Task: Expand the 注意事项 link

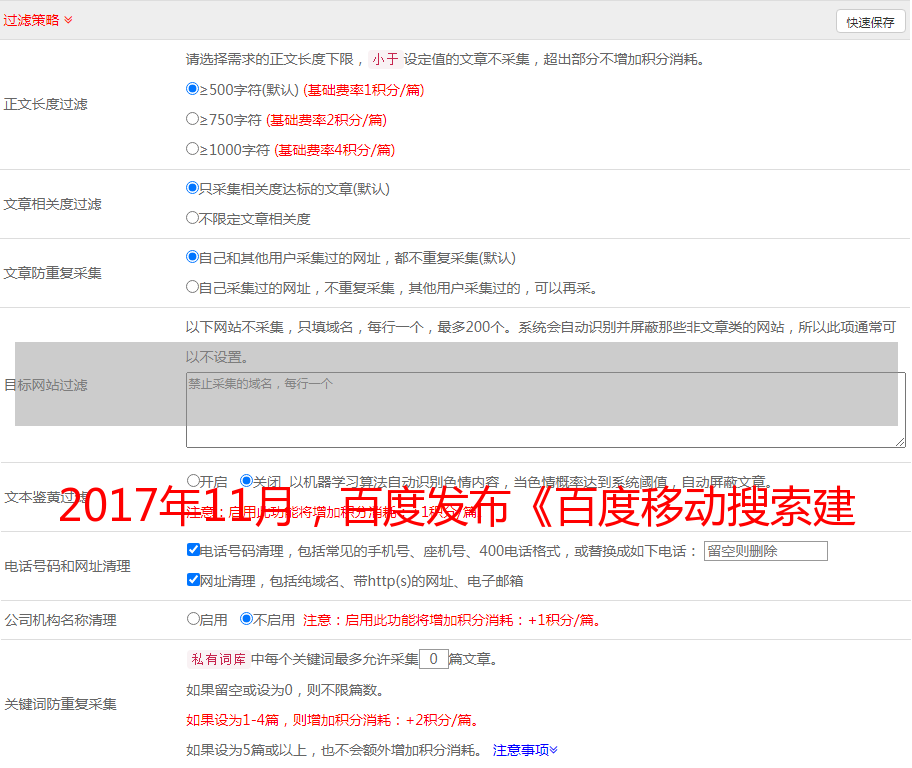Action: tap(525, 750)
